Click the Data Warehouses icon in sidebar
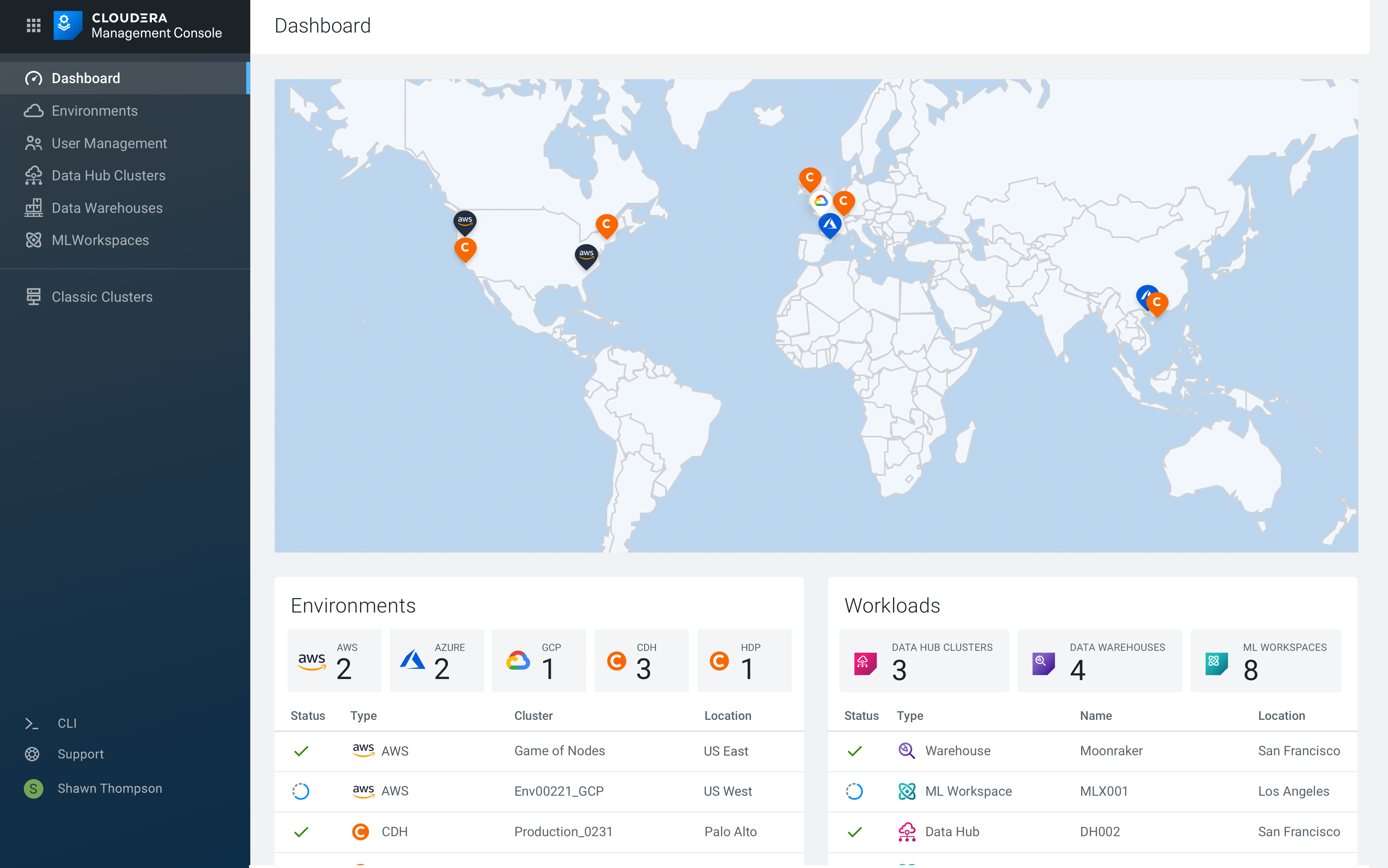The height and width of the screenshot is (868, 1388). [x=33, y=208]
